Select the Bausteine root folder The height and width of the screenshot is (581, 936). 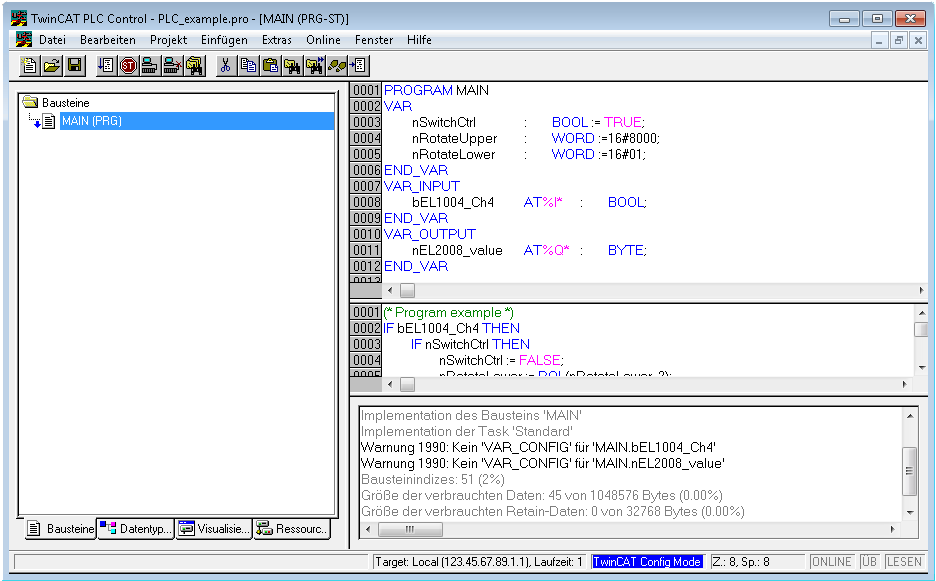67,103
